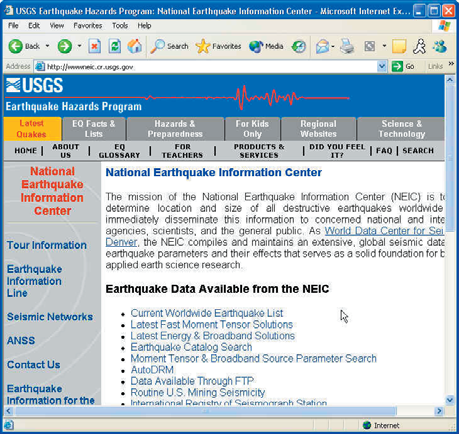Image resolution: width=459 pixels, height=434 pixels.
Task: Open PRODUCTS & SERVICES link
Action: coord(259,151)
